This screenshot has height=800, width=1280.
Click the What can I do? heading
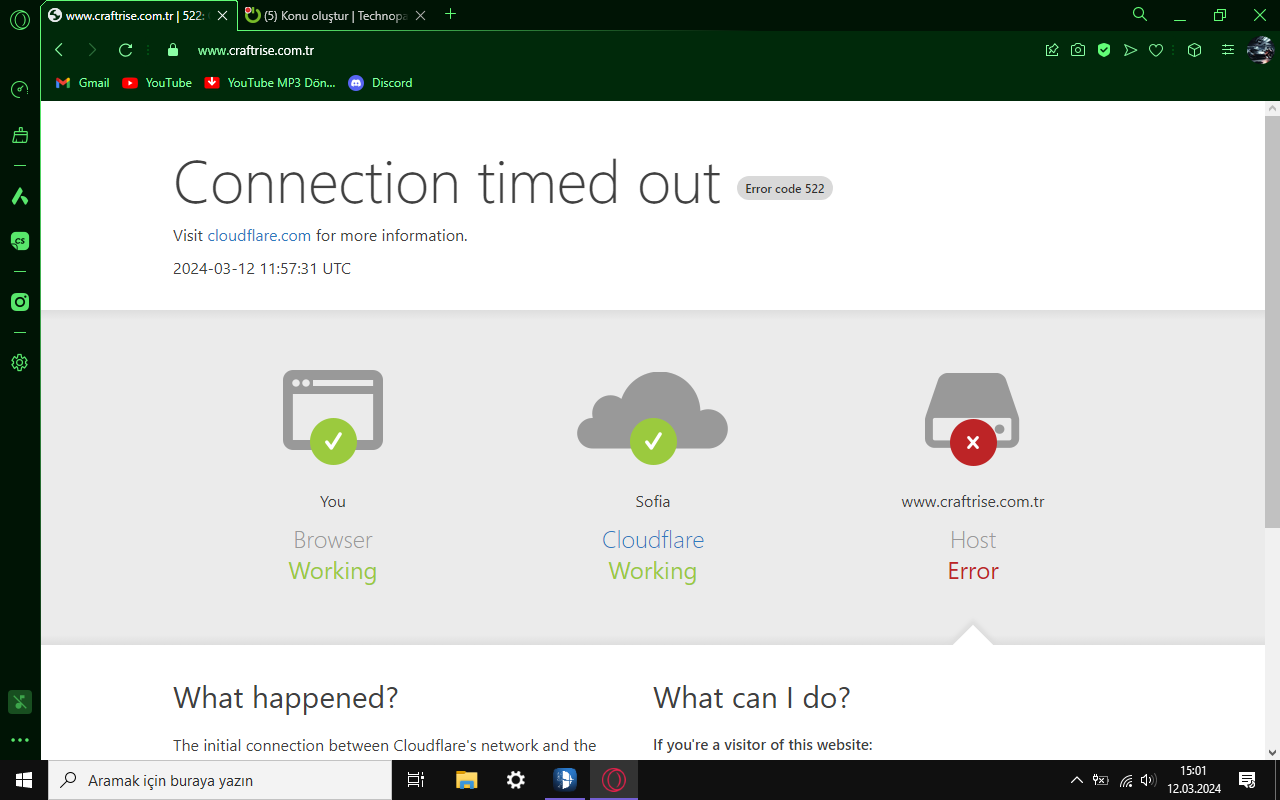point(752,698)
